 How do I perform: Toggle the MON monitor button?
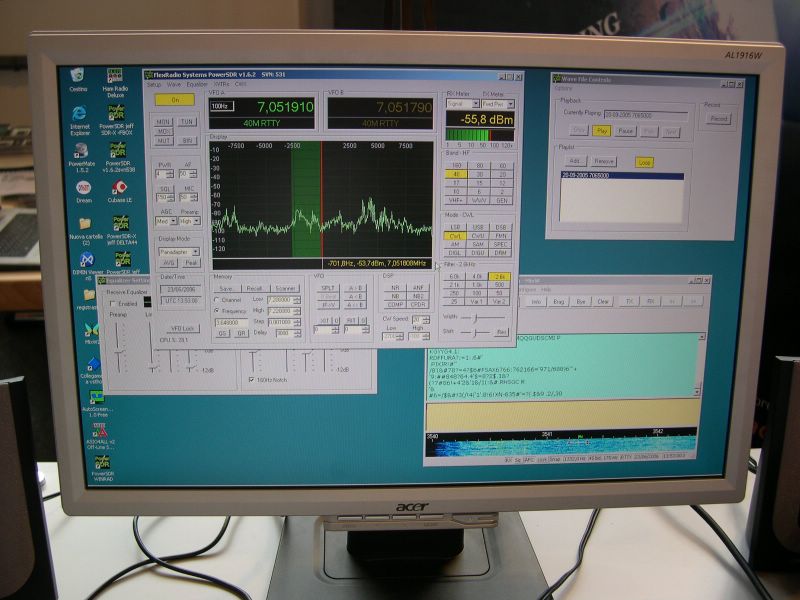point(163,122)
